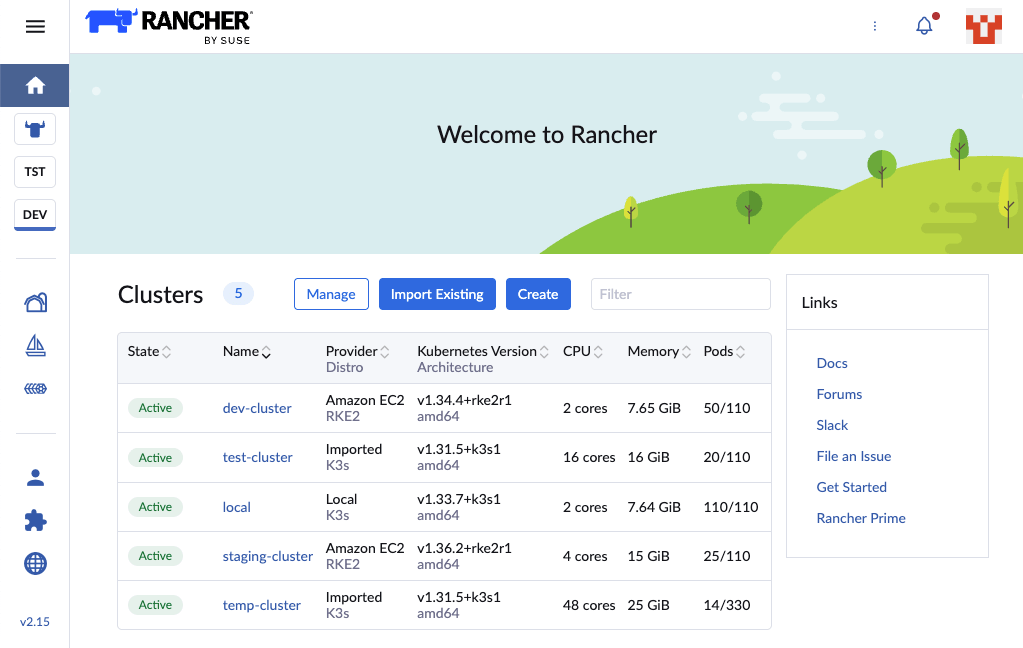
Task: Click Import Existing cluster button
Action: pos(437,294)
